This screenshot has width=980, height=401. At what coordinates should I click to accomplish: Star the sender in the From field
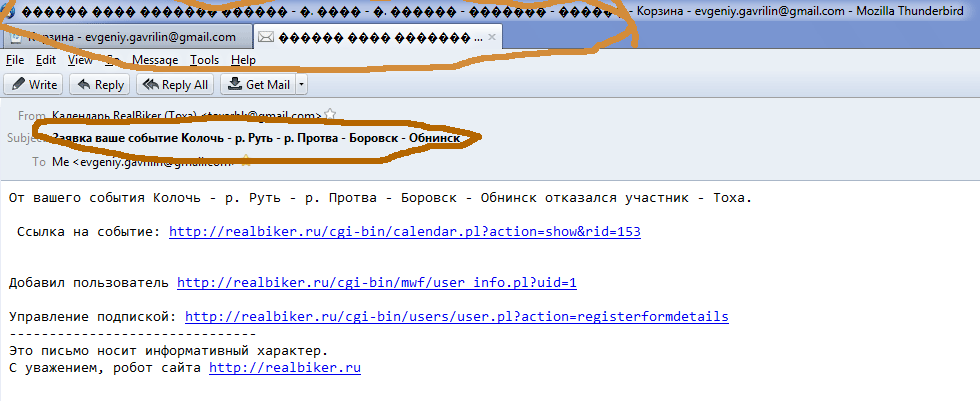pos(330,115)
